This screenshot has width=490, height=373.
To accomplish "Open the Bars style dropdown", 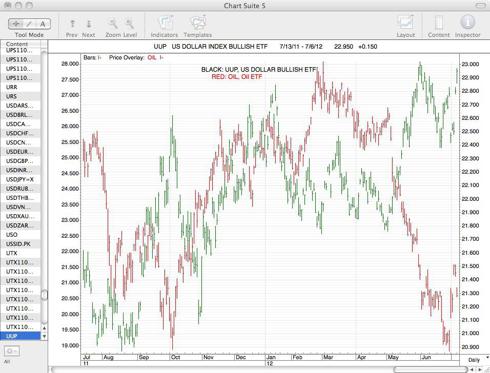I will (92, 58).
